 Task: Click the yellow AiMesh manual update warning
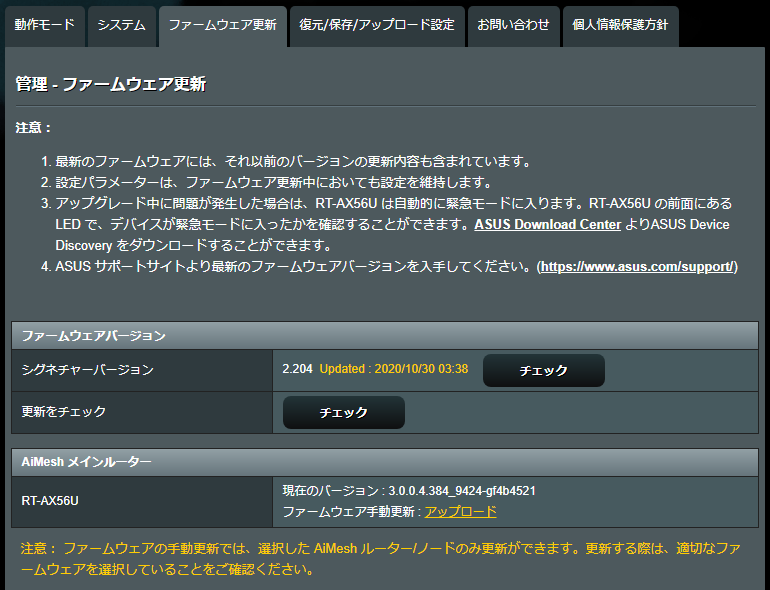point(382,559)
